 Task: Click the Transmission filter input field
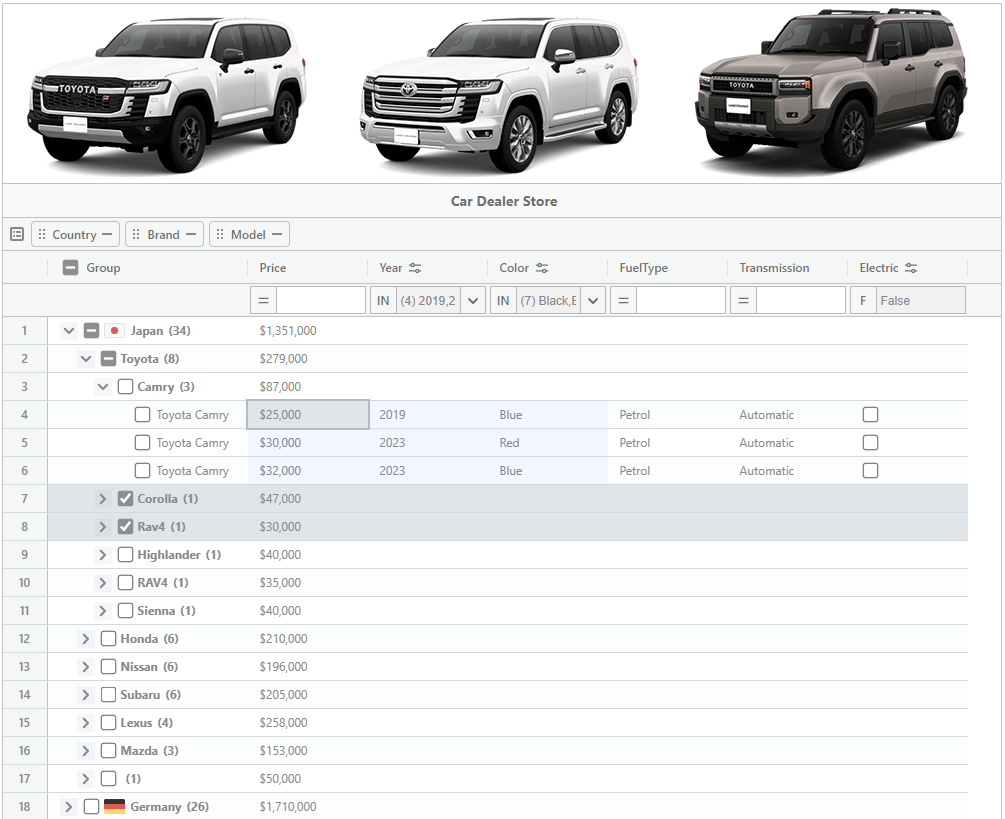801,301
